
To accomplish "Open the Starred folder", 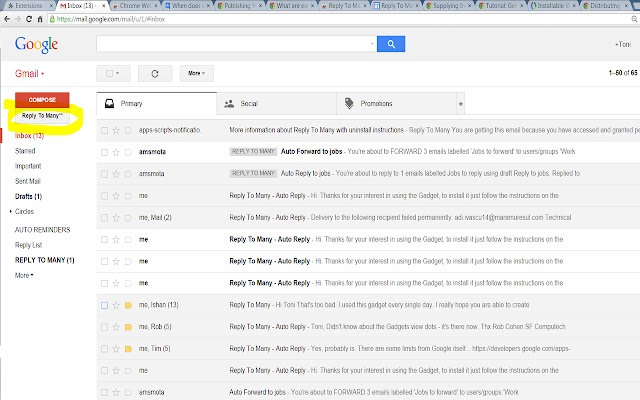I will tap(25, 151).
